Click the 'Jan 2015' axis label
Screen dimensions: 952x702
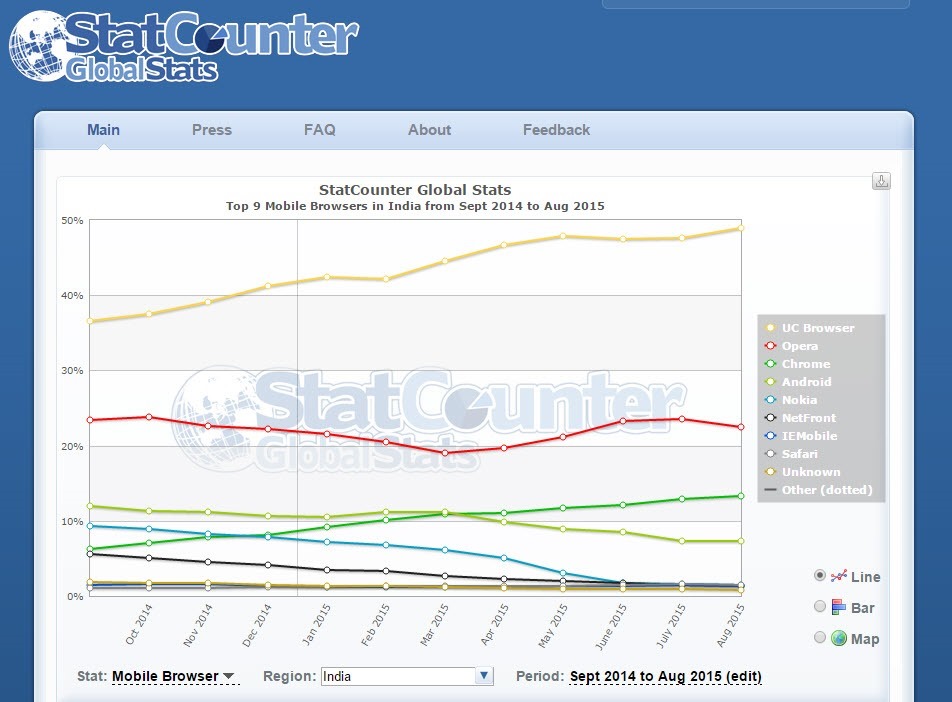click(x=316, y=624)
